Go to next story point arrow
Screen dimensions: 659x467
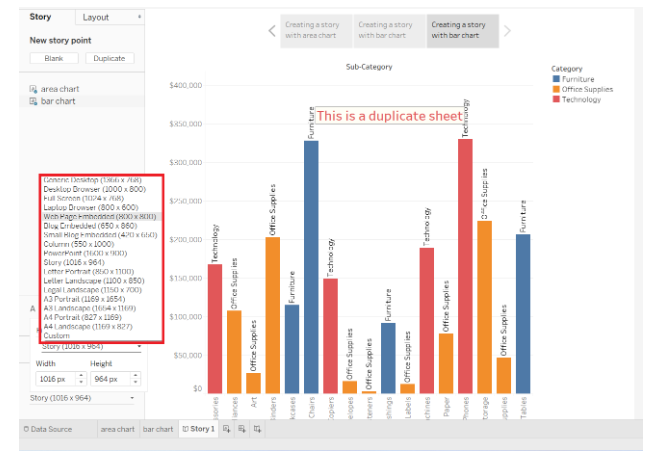(x=507, y=31)
